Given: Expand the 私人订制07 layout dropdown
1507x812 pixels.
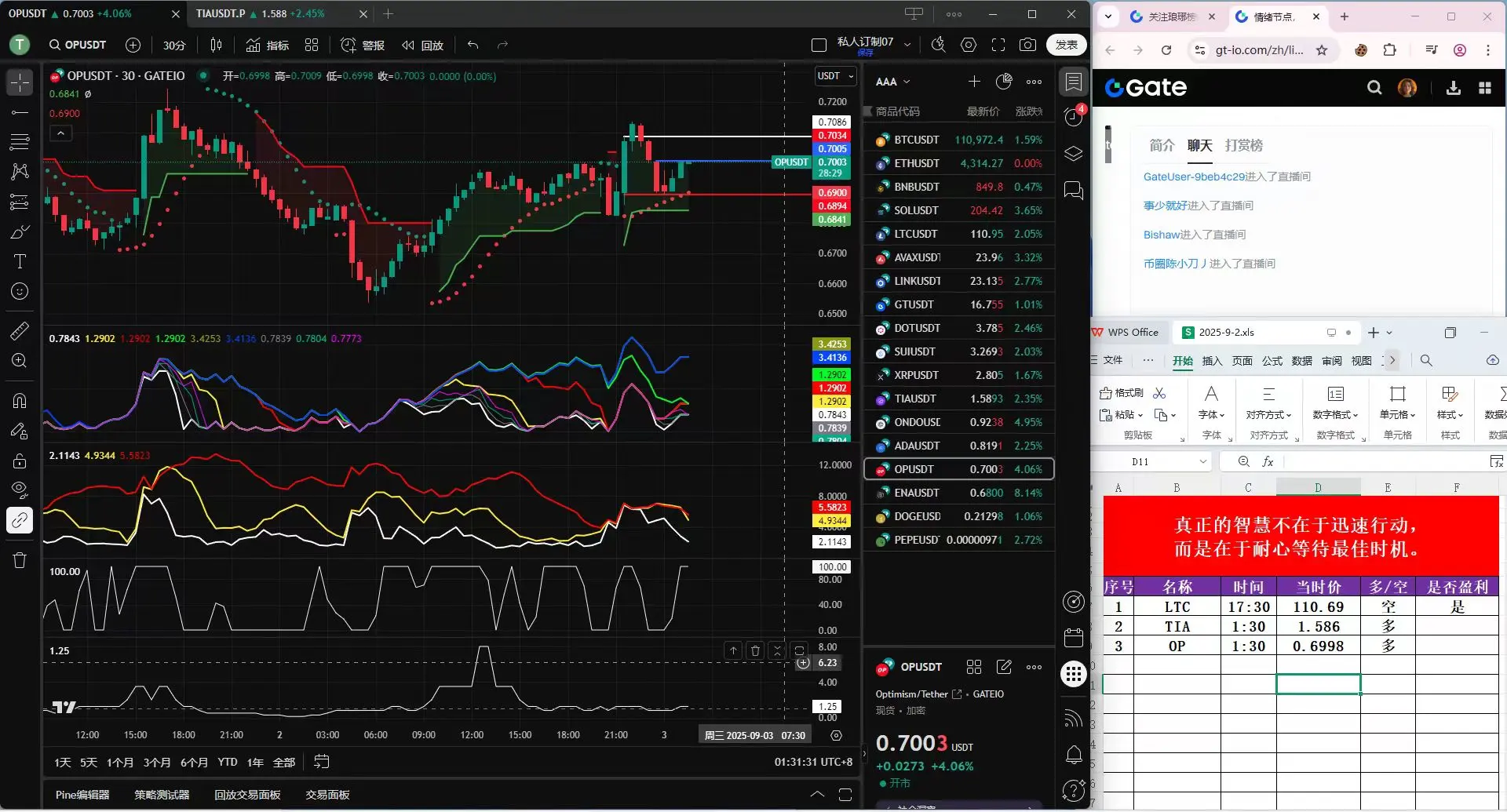Looking at the screenshot, I should coord(907,46).
